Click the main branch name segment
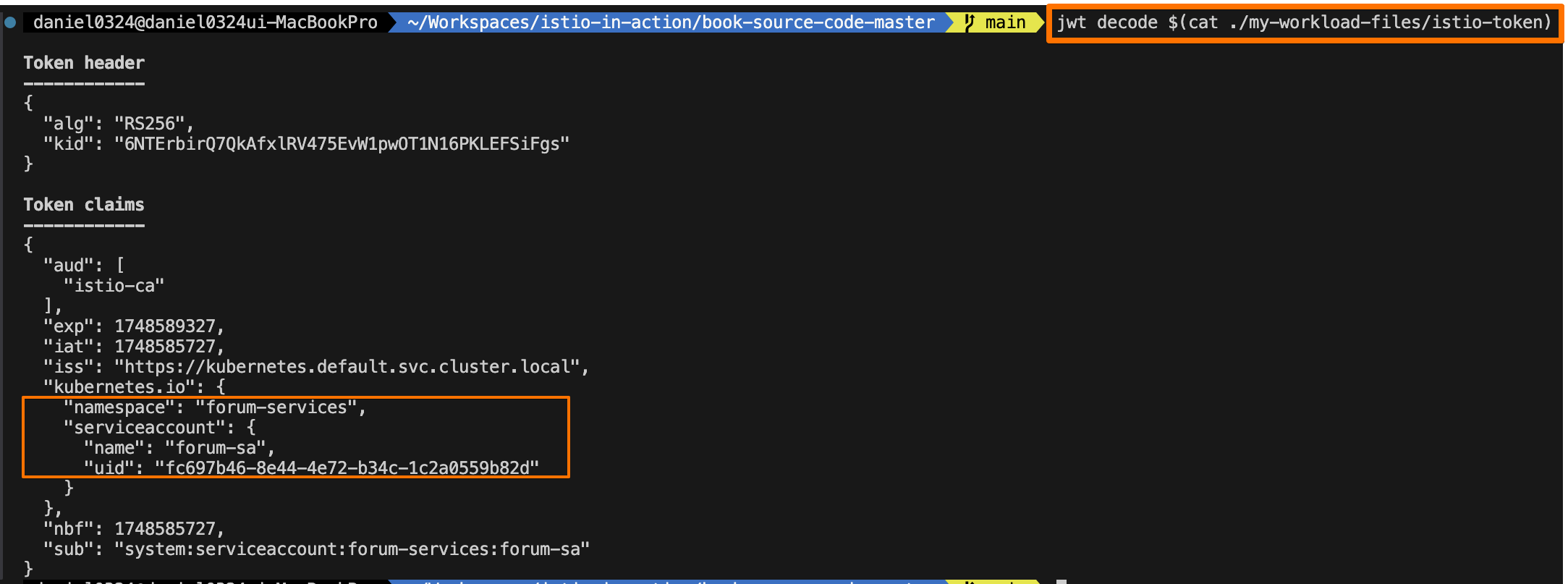 click(1005, 22)
